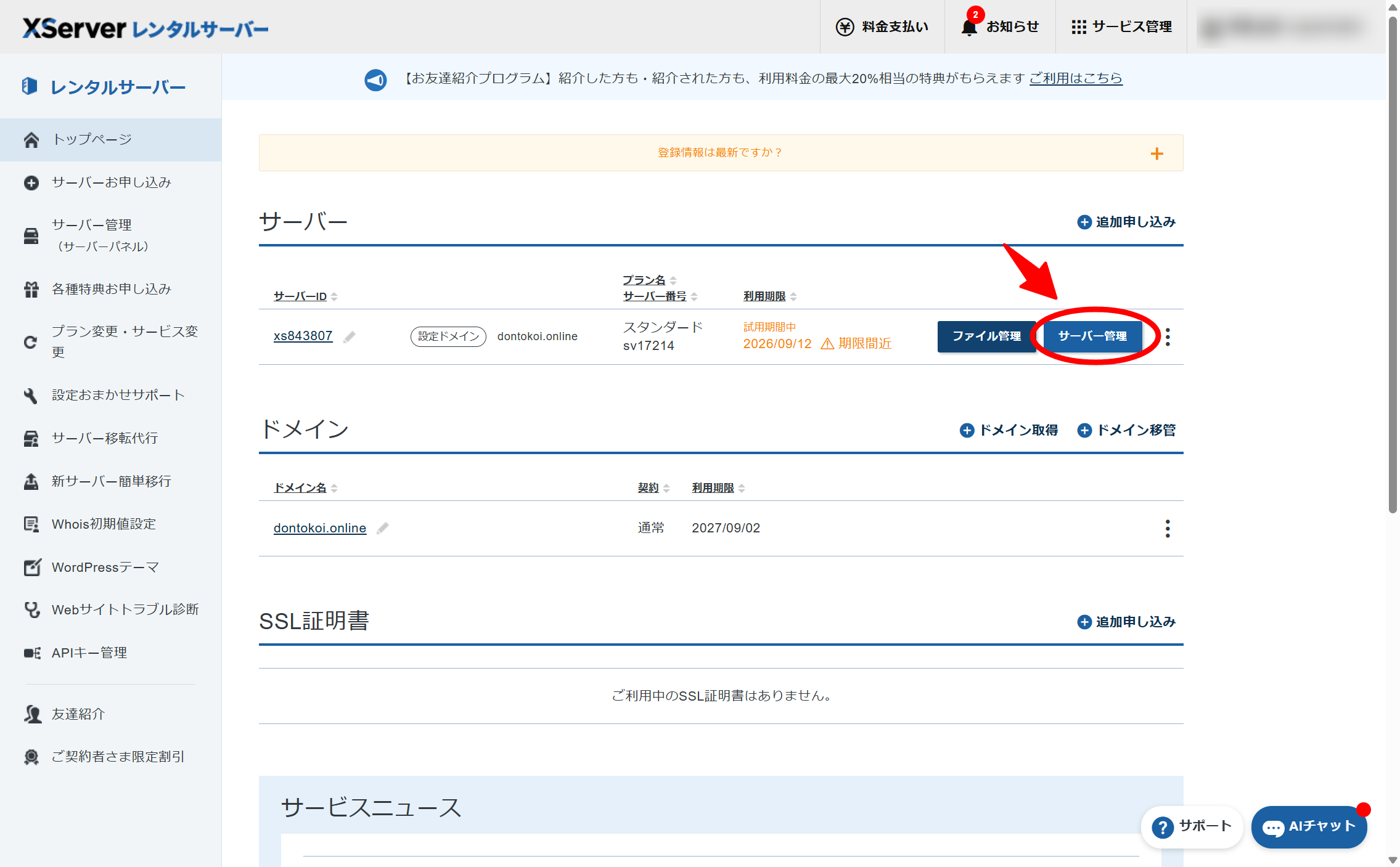Open WordPressテーマ sidebar item
Image resolution: width=1400 pixels, height=867 pixels.
[x=111, y=568]
